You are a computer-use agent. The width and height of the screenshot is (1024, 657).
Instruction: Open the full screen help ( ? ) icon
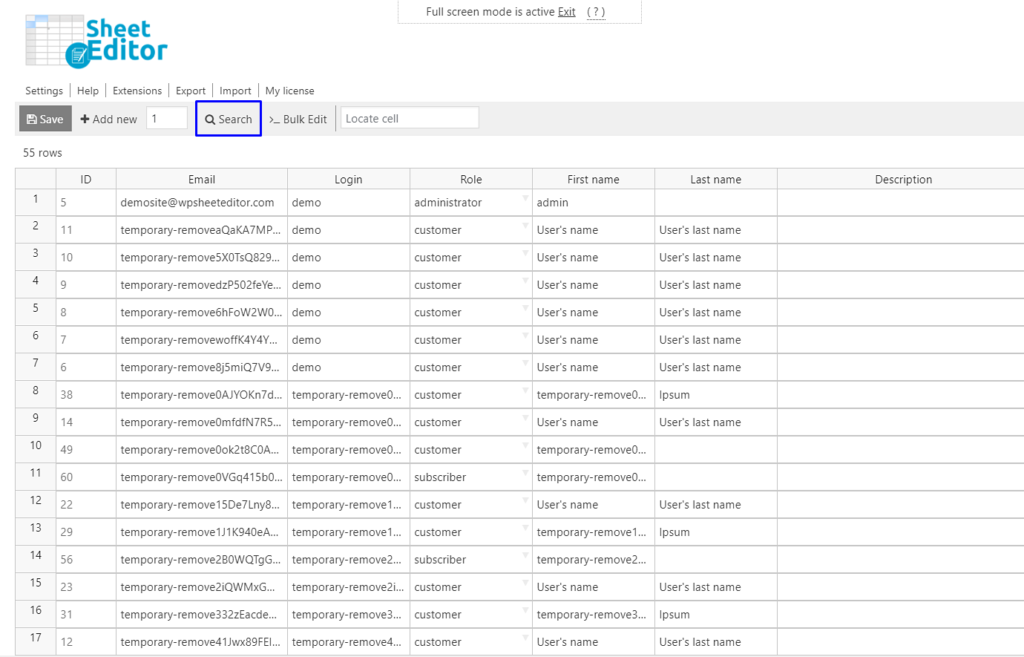(x=598, y=11)
